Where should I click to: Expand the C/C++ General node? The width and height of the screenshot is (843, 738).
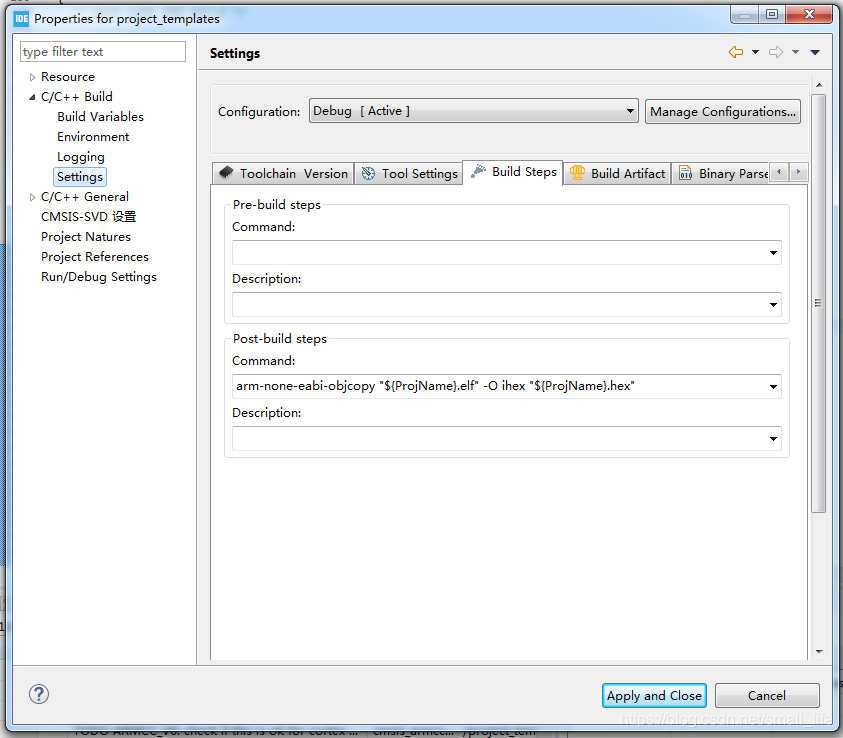pos(32,197)
